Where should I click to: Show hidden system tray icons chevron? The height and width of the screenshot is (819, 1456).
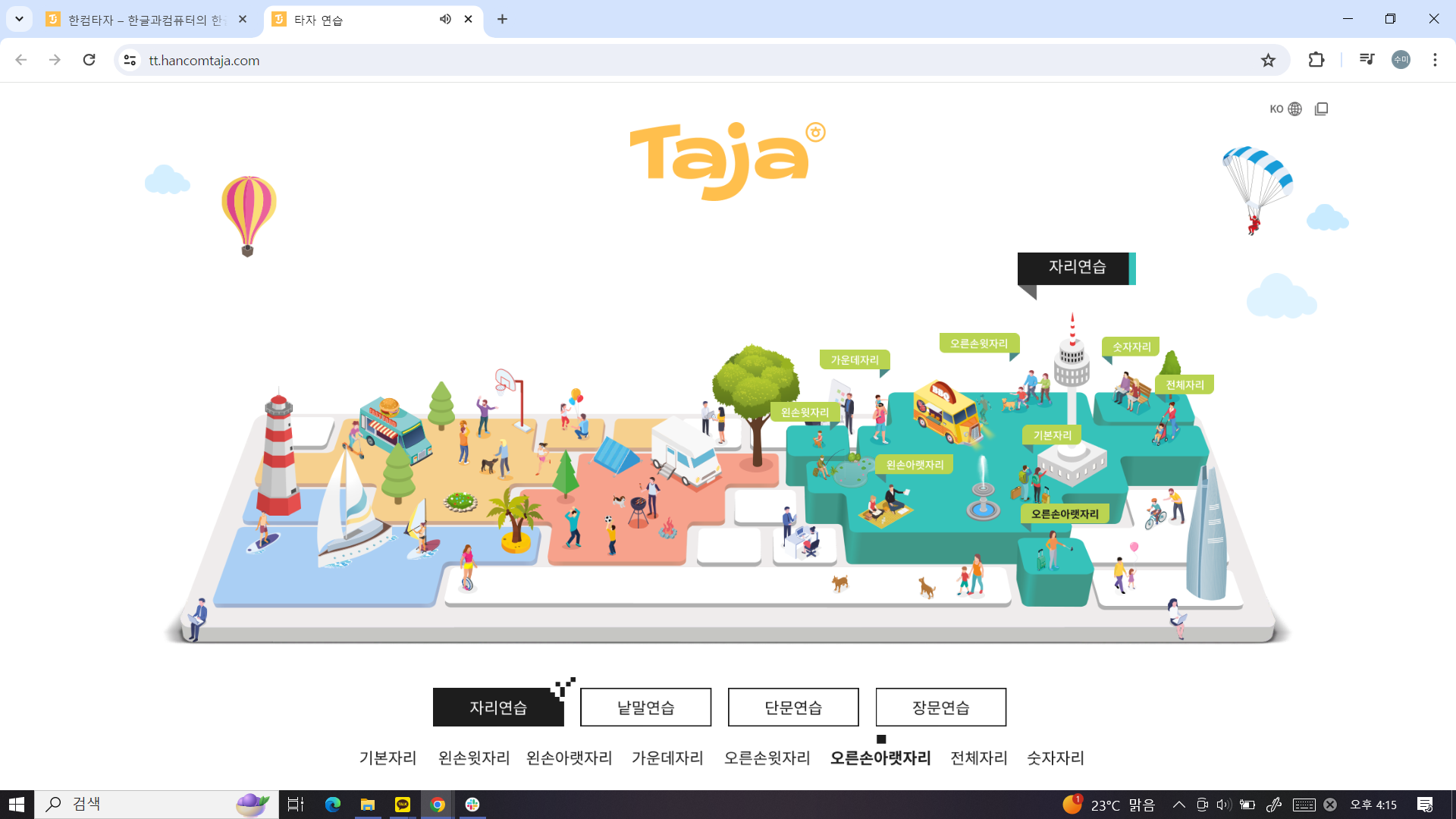[1178, 805]
